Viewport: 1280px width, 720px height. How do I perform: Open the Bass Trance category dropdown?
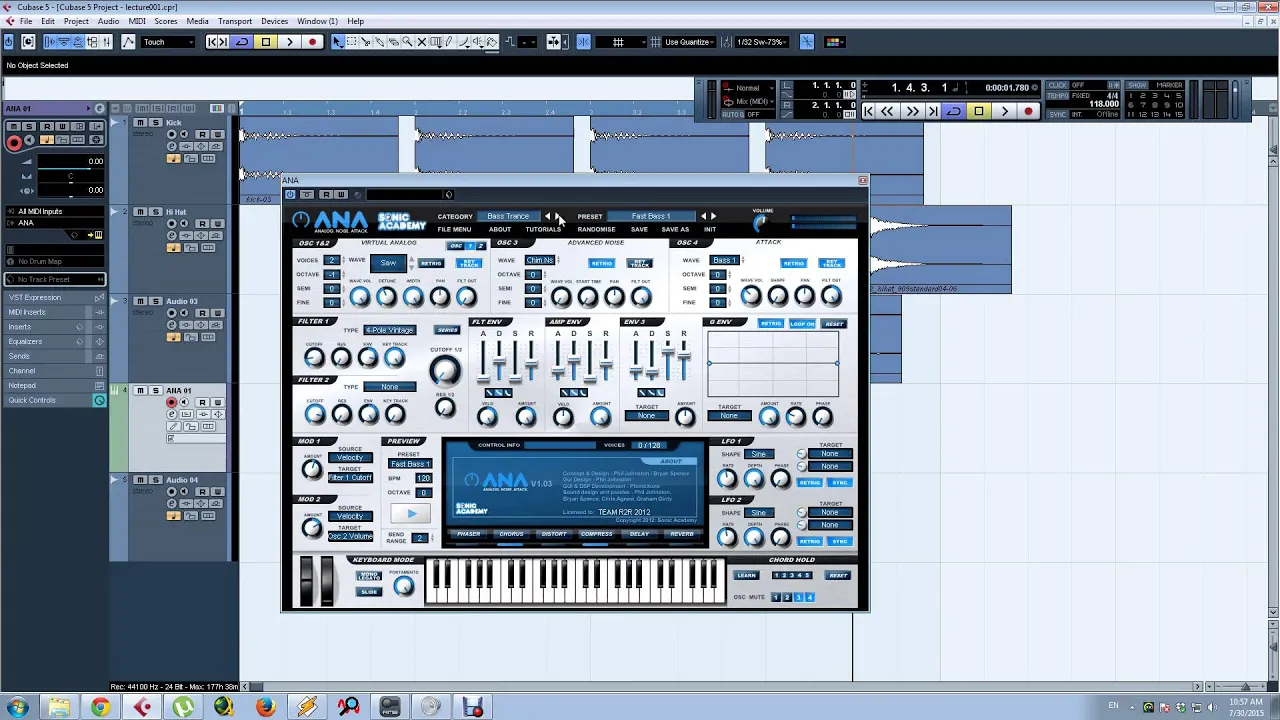(508, 216)
